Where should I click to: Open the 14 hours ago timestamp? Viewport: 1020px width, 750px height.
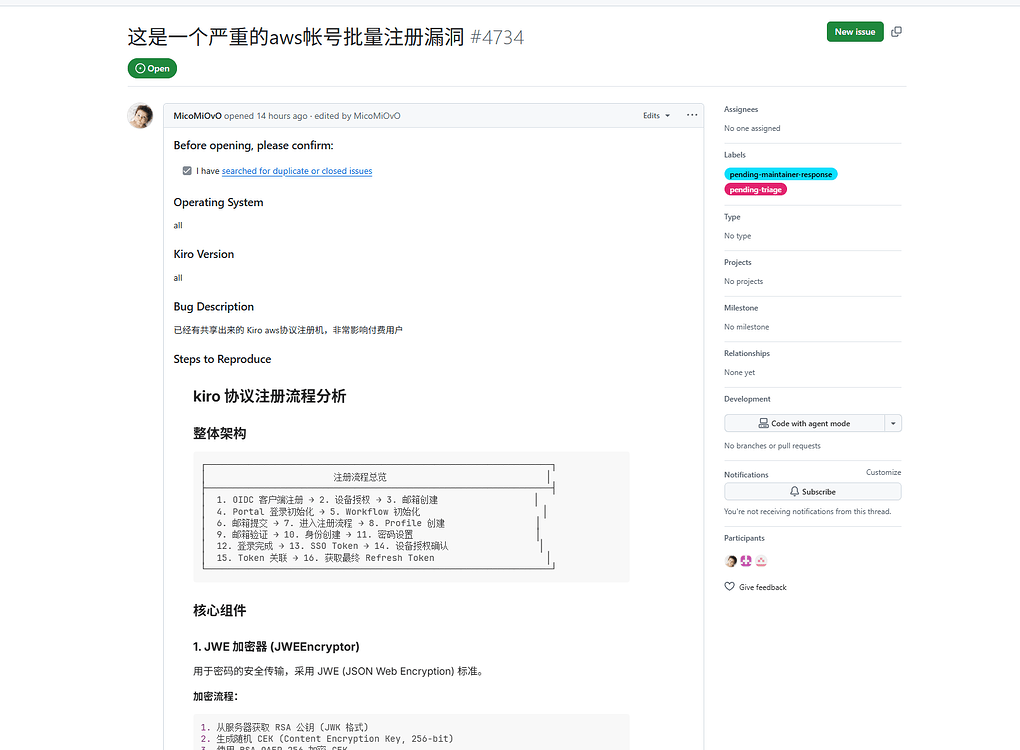click(x=282, y=116)
